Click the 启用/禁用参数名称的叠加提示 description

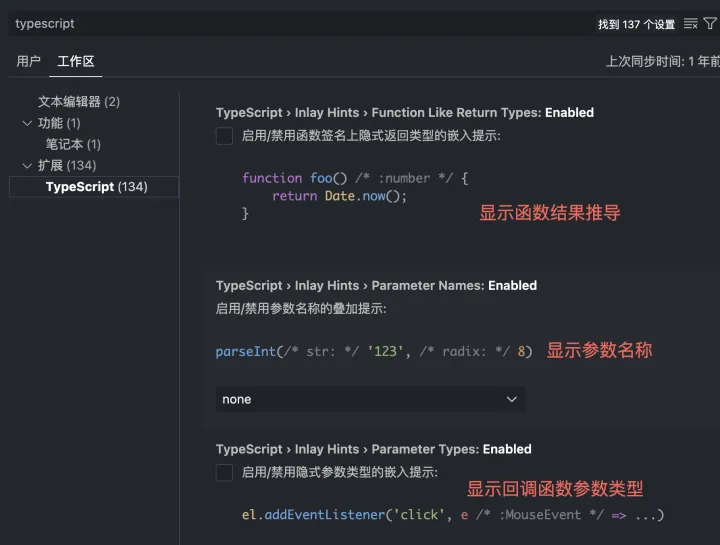click(x=301, y=309)
